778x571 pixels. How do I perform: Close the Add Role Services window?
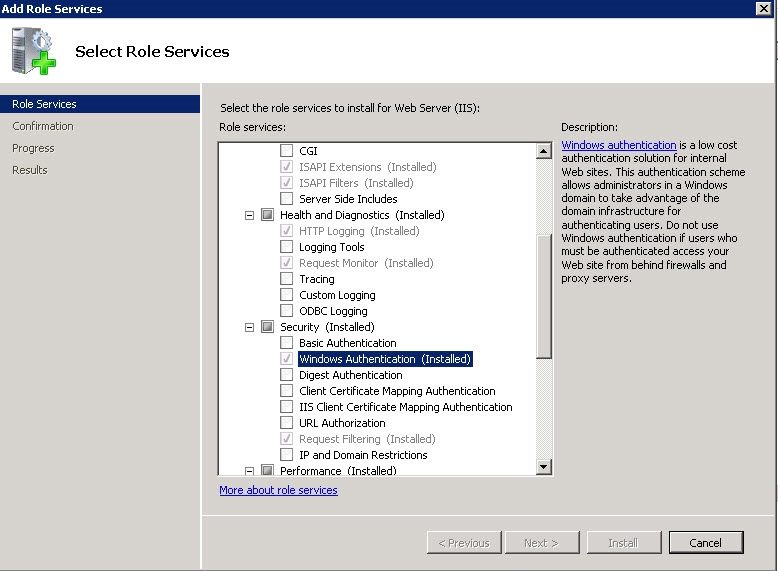pos(765,8)
